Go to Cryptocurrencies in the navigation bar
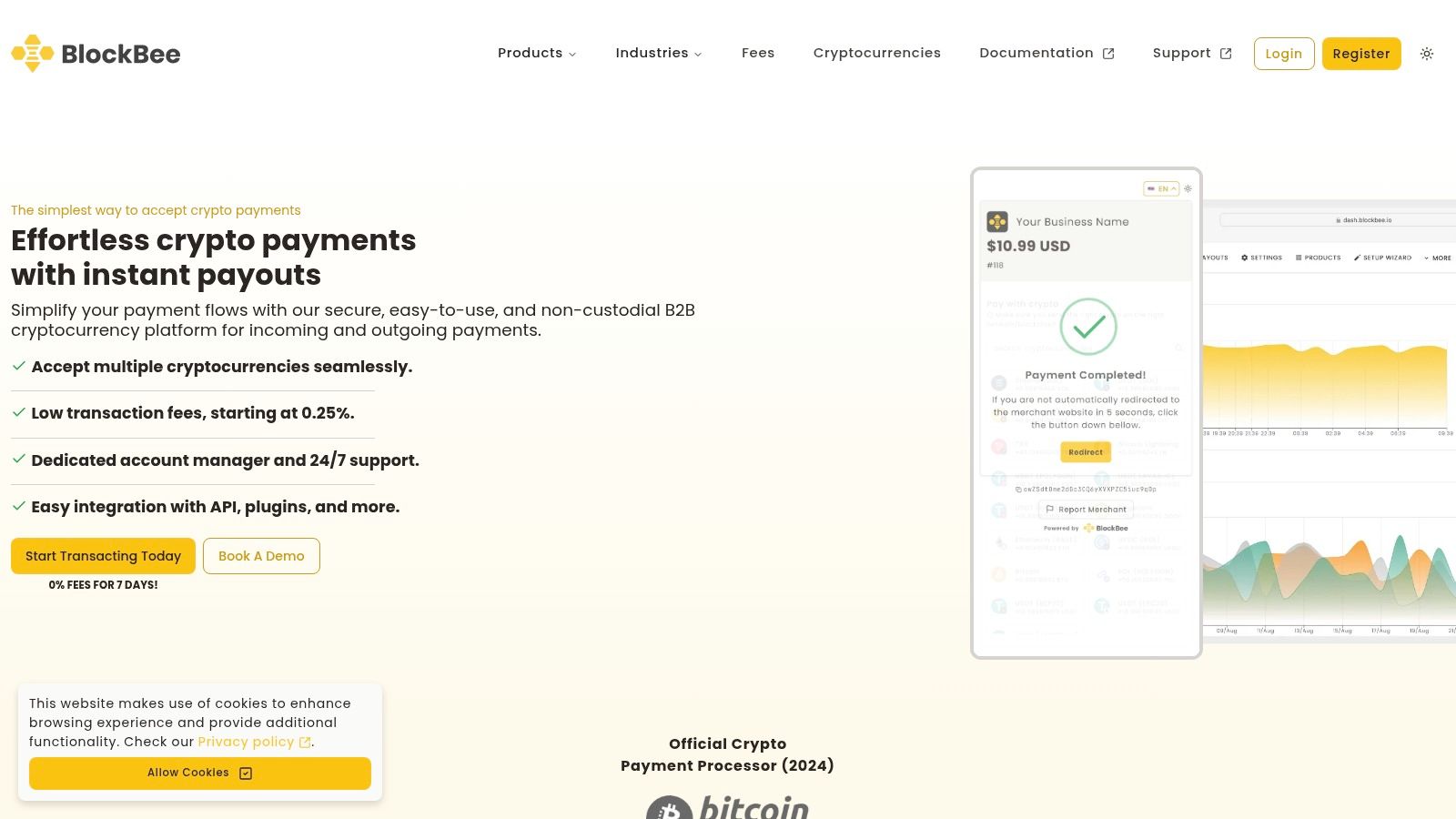This screenshot has height=819, width=1456. click(x=877, y=53)
